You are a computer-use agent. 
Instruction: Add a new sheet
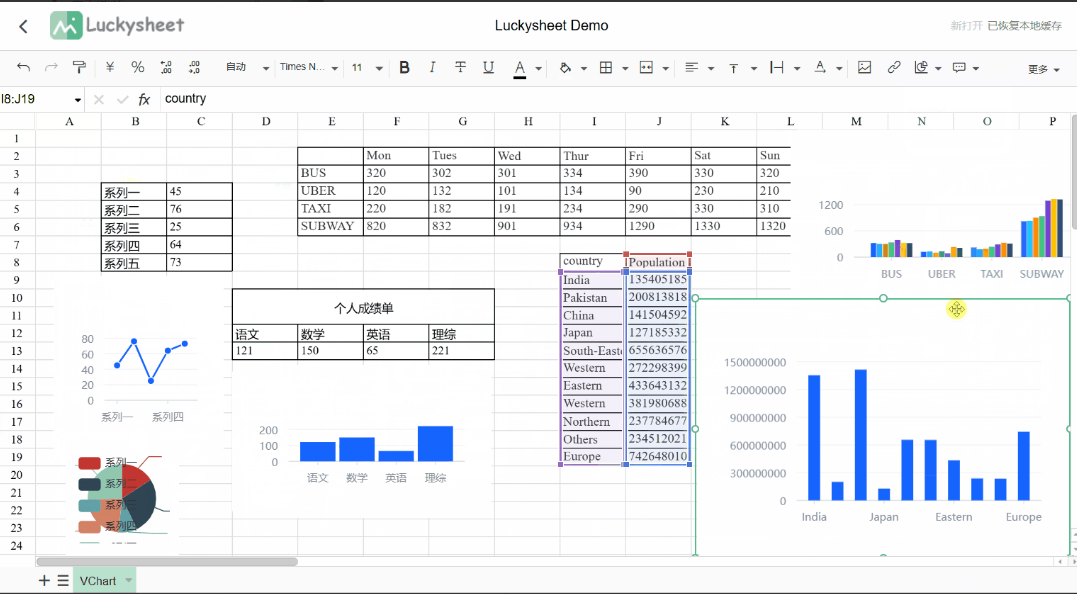click(44, 581)
